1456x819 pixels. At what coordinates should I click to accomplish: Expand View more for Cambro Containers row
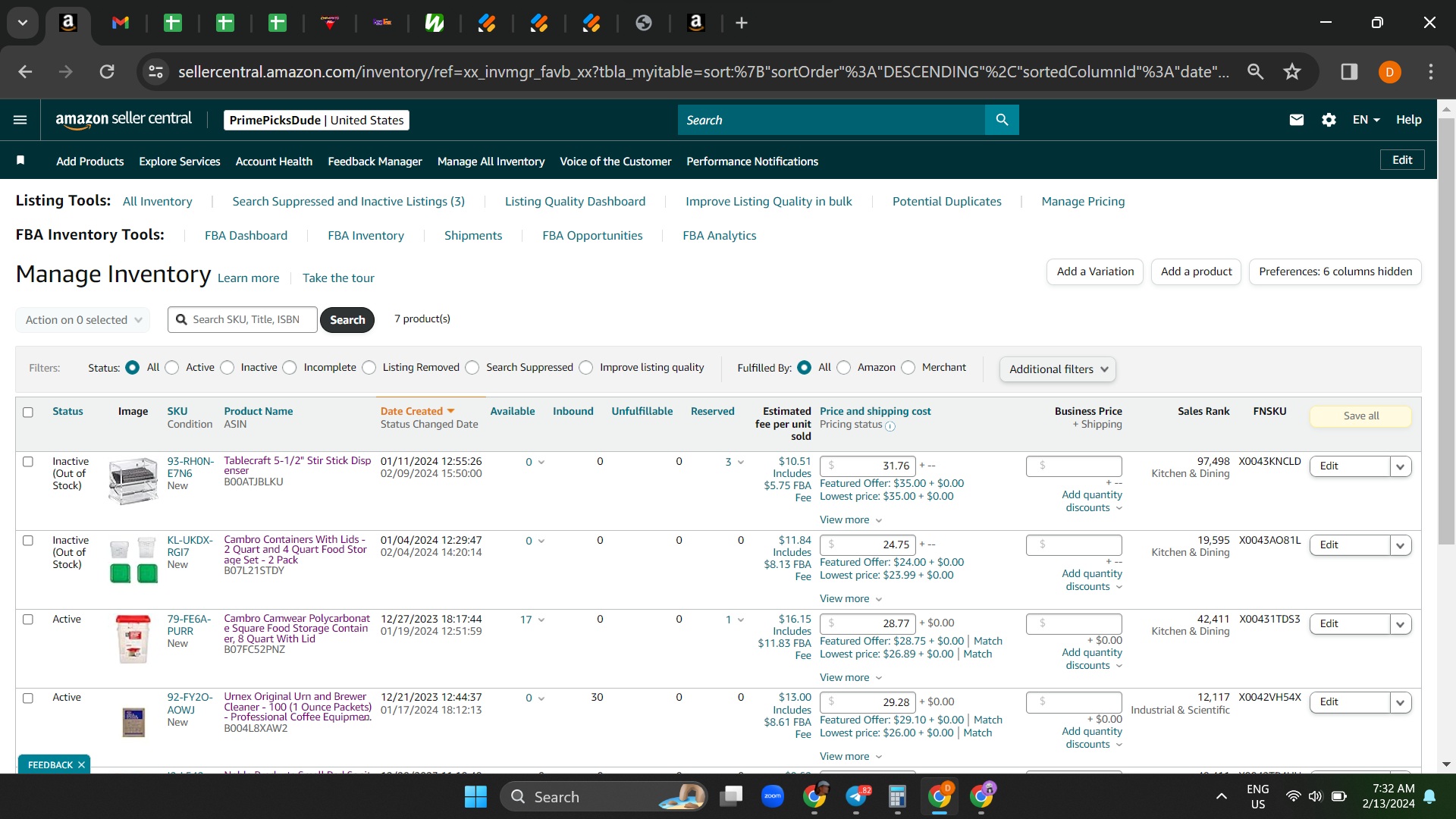point(851,598)
